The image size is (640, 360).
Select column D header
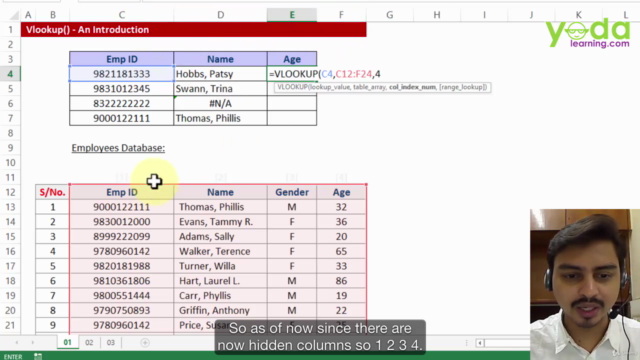[220, 15]
